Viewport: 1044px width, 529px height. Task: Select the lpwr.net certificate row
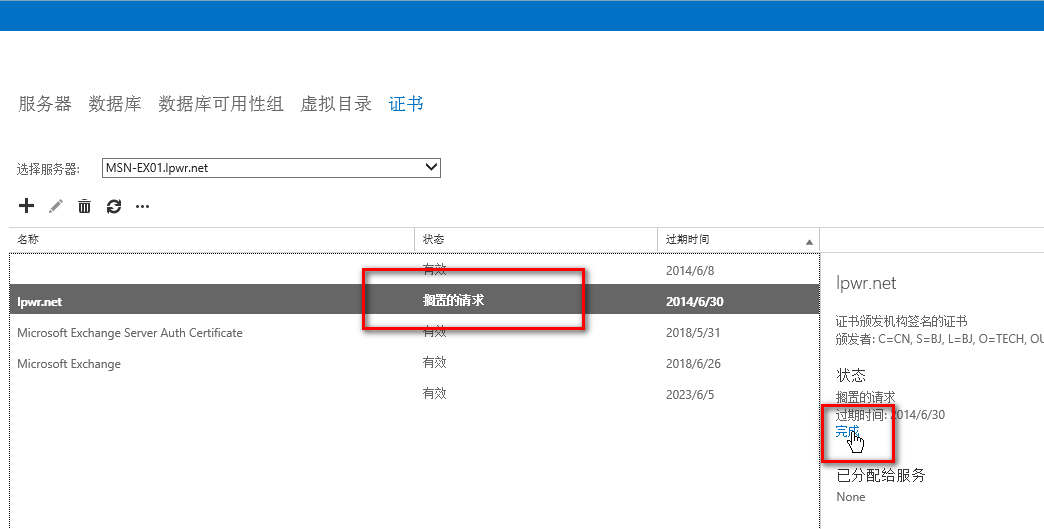click(414, 301)
